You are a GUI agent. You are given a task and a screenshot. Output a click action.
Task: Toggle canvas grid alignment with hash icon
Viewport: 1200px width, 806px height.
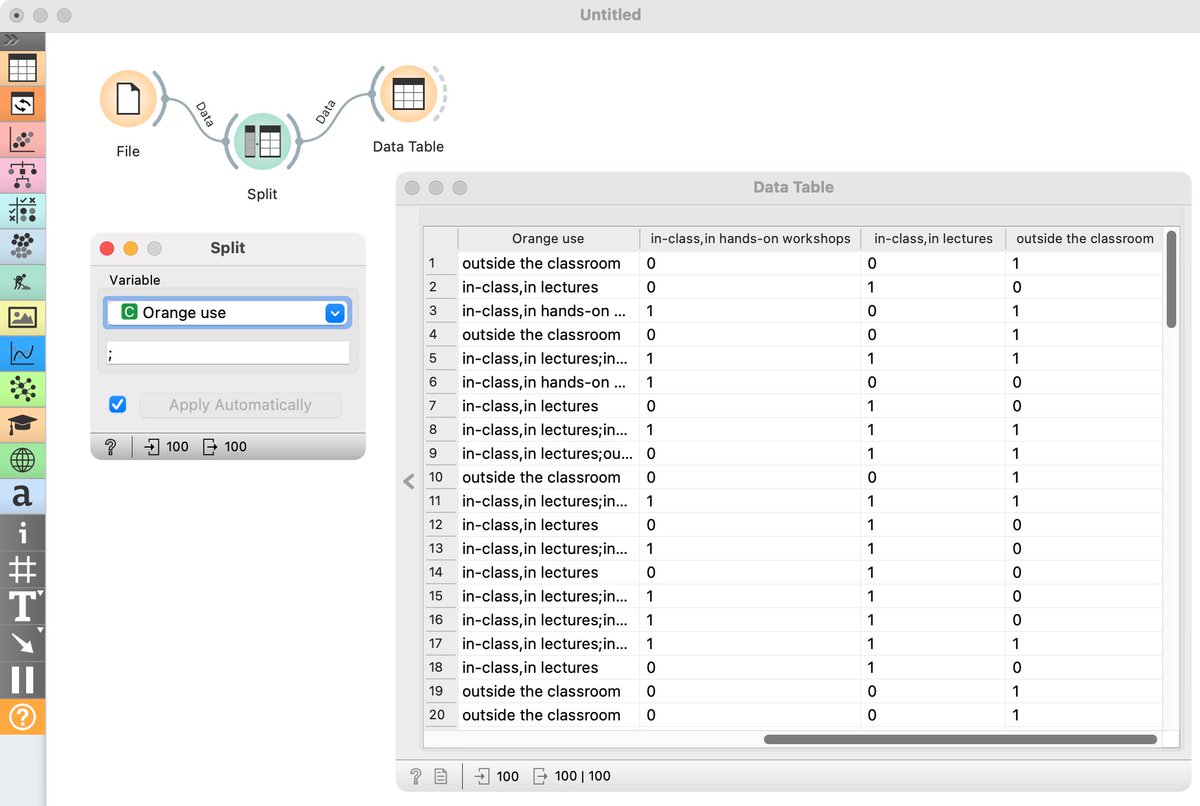[22, 569]
